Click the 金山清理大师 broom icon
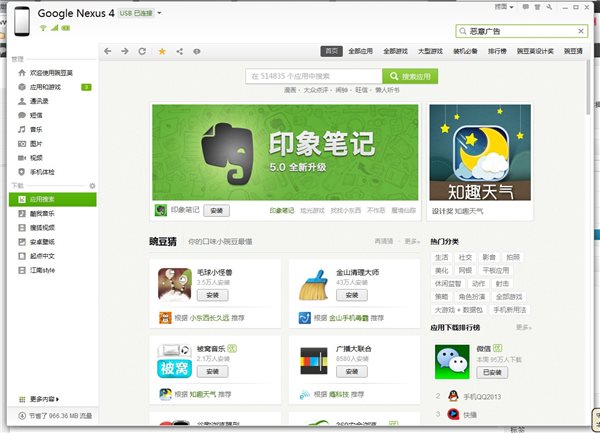This screenshot has width=600, height=433. coord(314,285)
